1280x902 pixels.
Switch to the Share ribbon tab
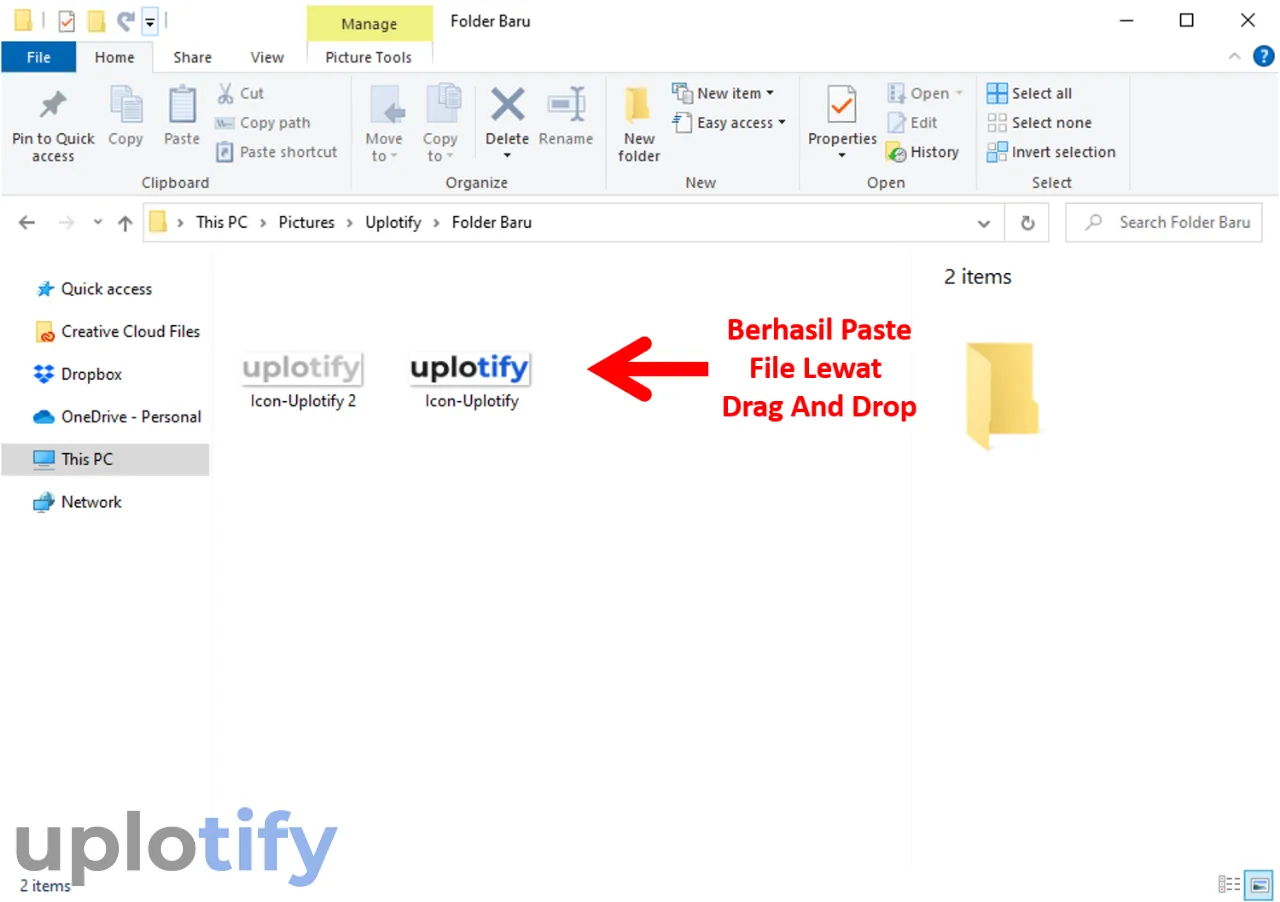click(x=192, y=57)
